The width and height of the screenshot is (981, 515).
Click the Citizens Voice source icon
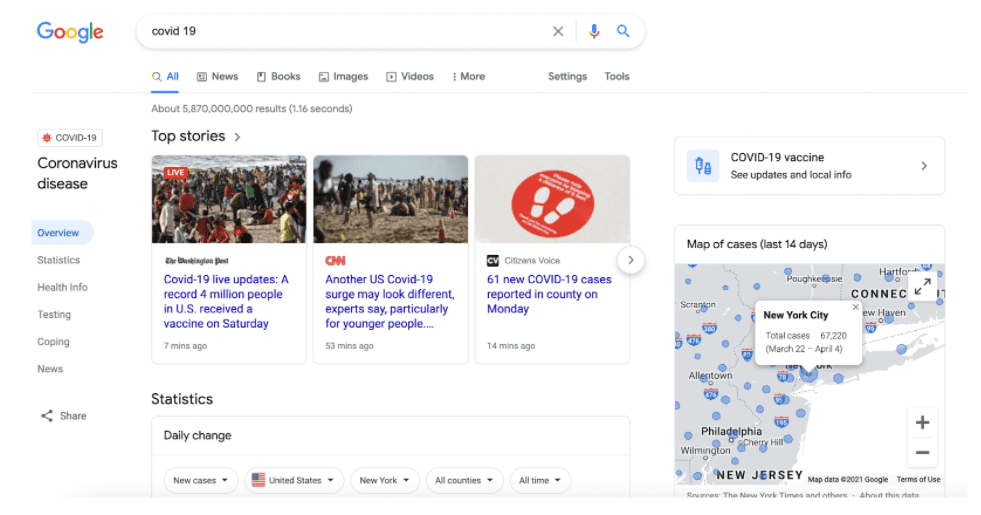click(x=493, y=260)
